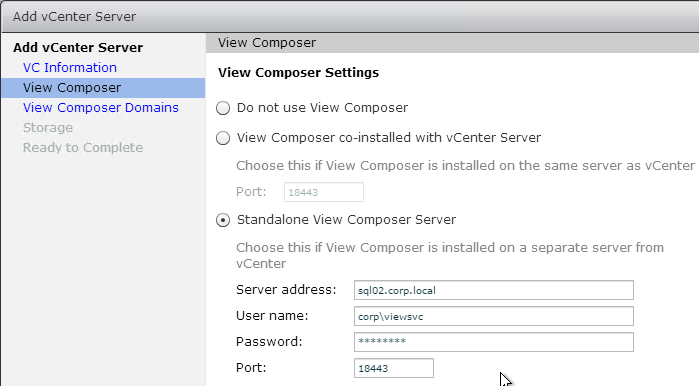Click the 'User name:' label
The width and height of the screenshot is (699, 386).
pos(272,316)
